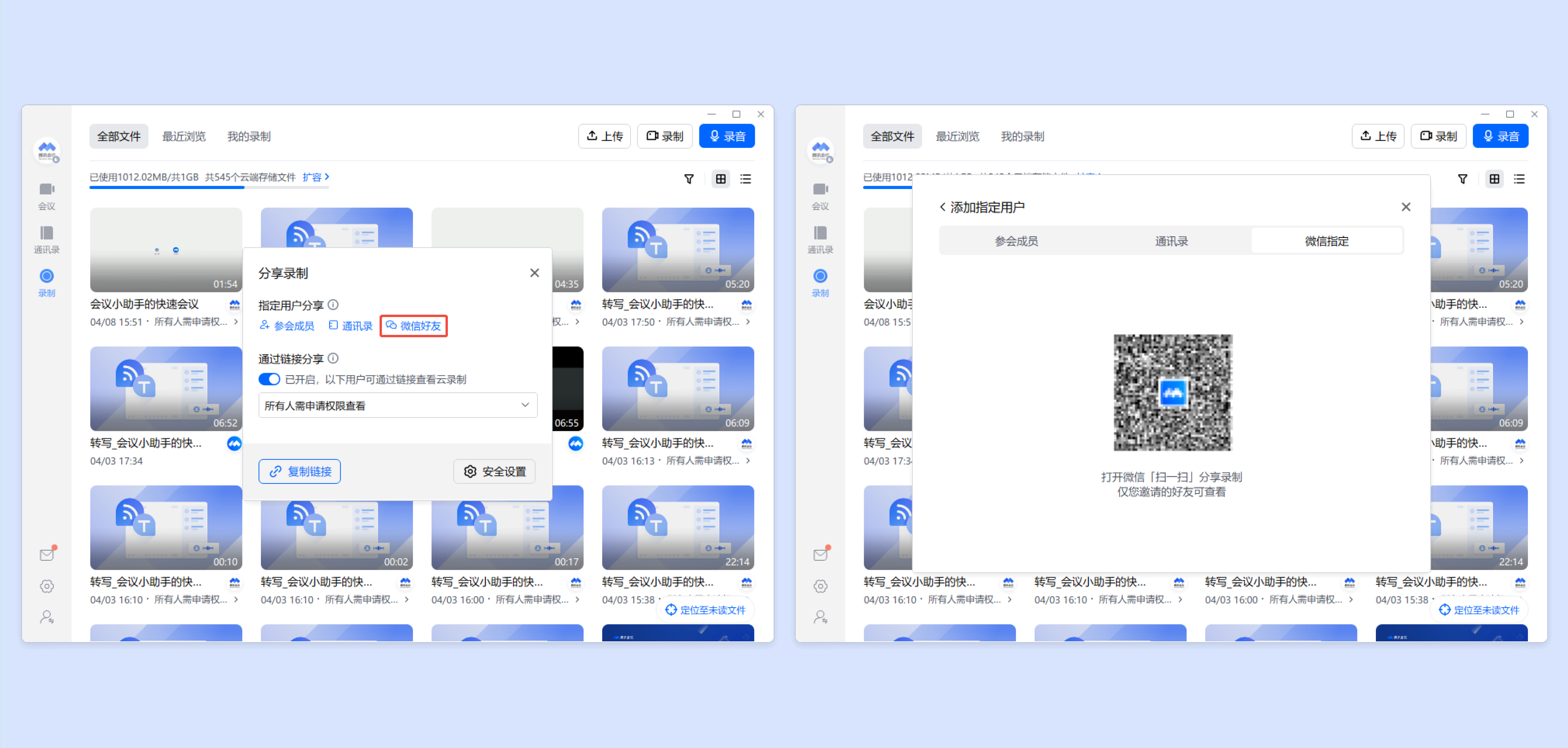Click 录制 button in left window toolbar

click(665, 136)
